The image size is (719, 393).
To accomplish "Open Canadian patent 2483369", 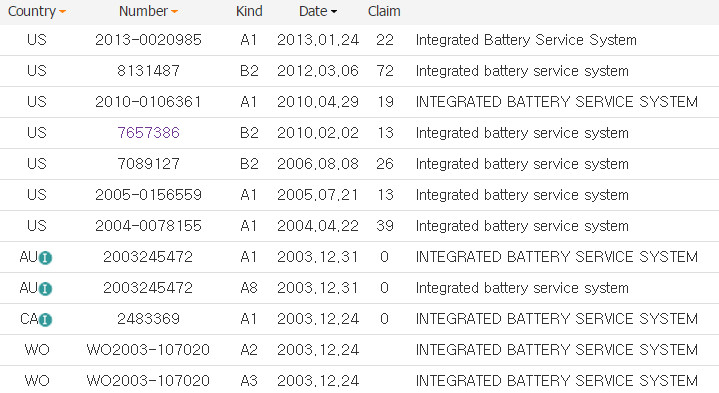I will click(149, 319).
